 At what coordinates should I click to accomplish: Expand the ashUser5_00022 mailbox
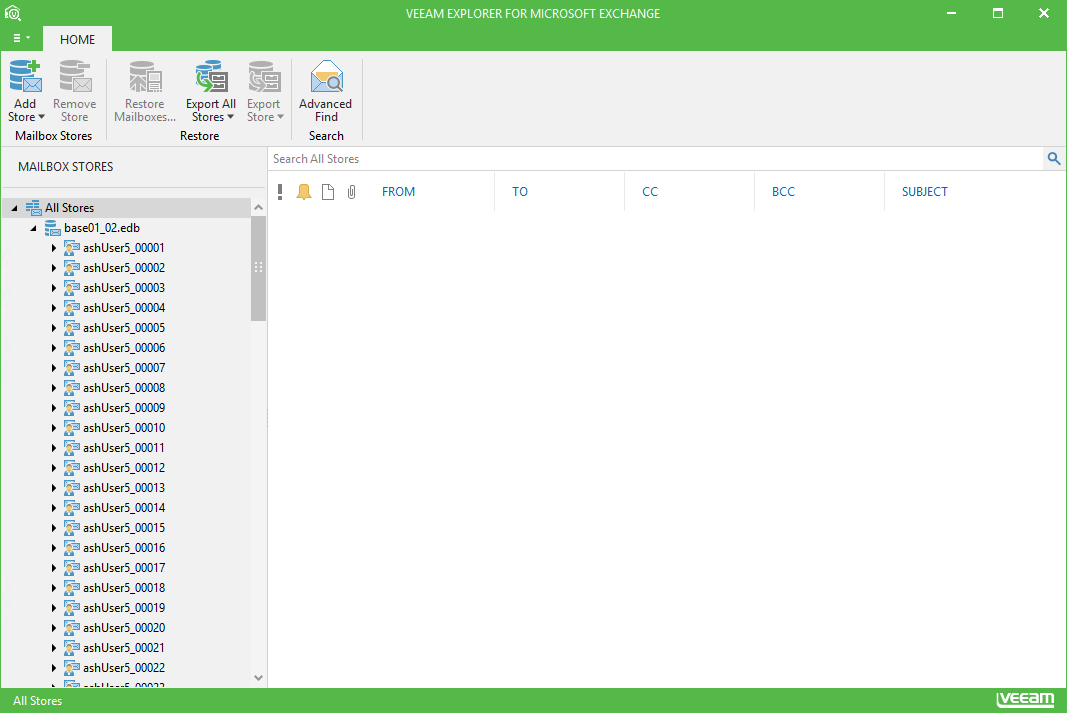tap(54, 668)
